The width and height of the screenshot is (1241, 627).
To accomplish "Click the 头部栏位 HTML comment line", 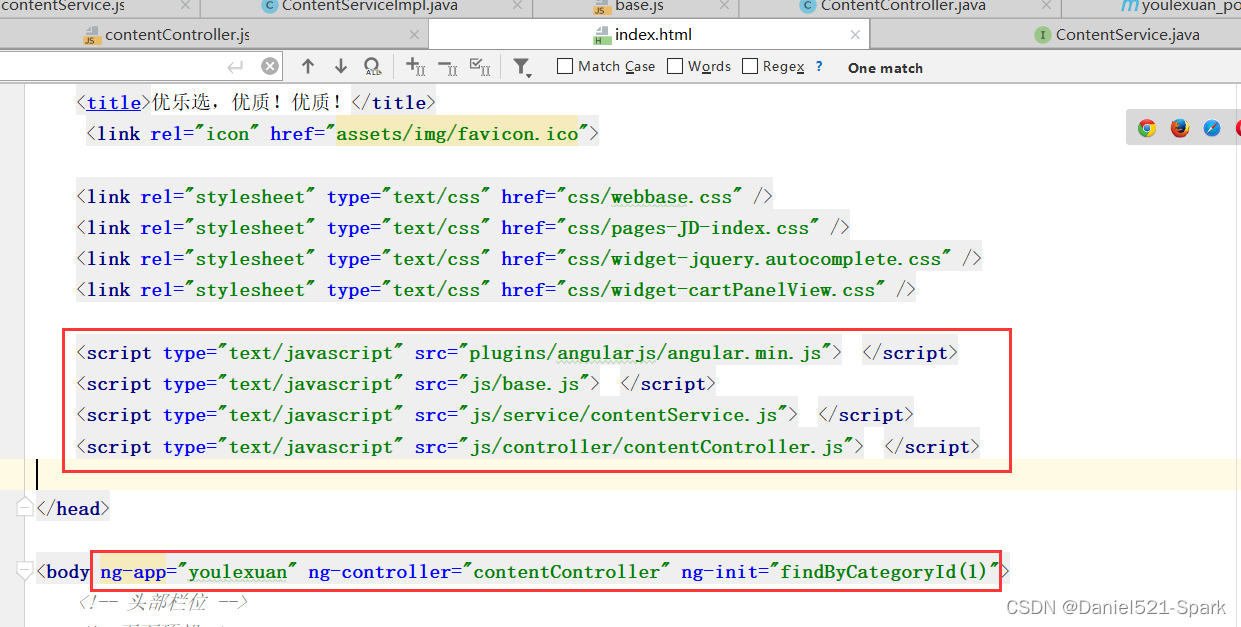I will pyautogui.click(x=162, y=602).
